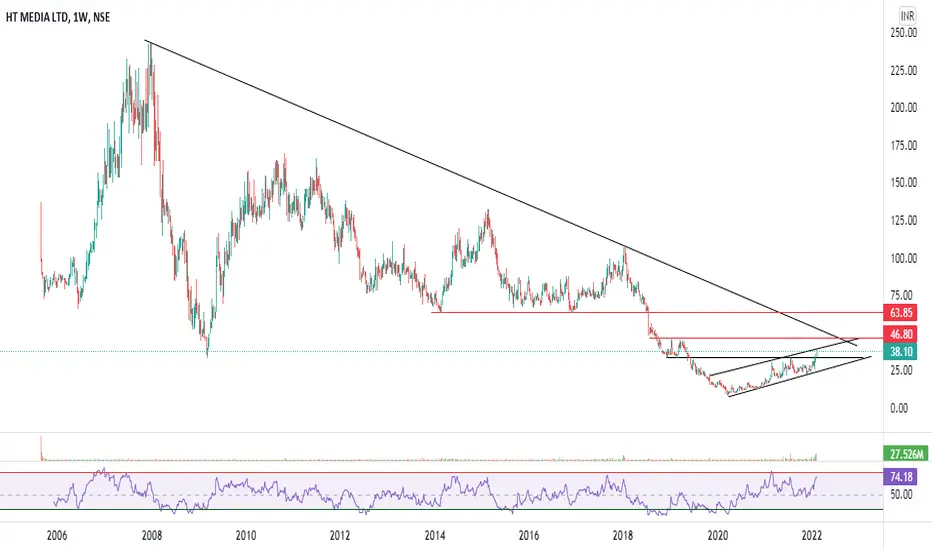Click the 125.00 price axis label
This screenshot has height=550, width=932.
click(903, 220)
